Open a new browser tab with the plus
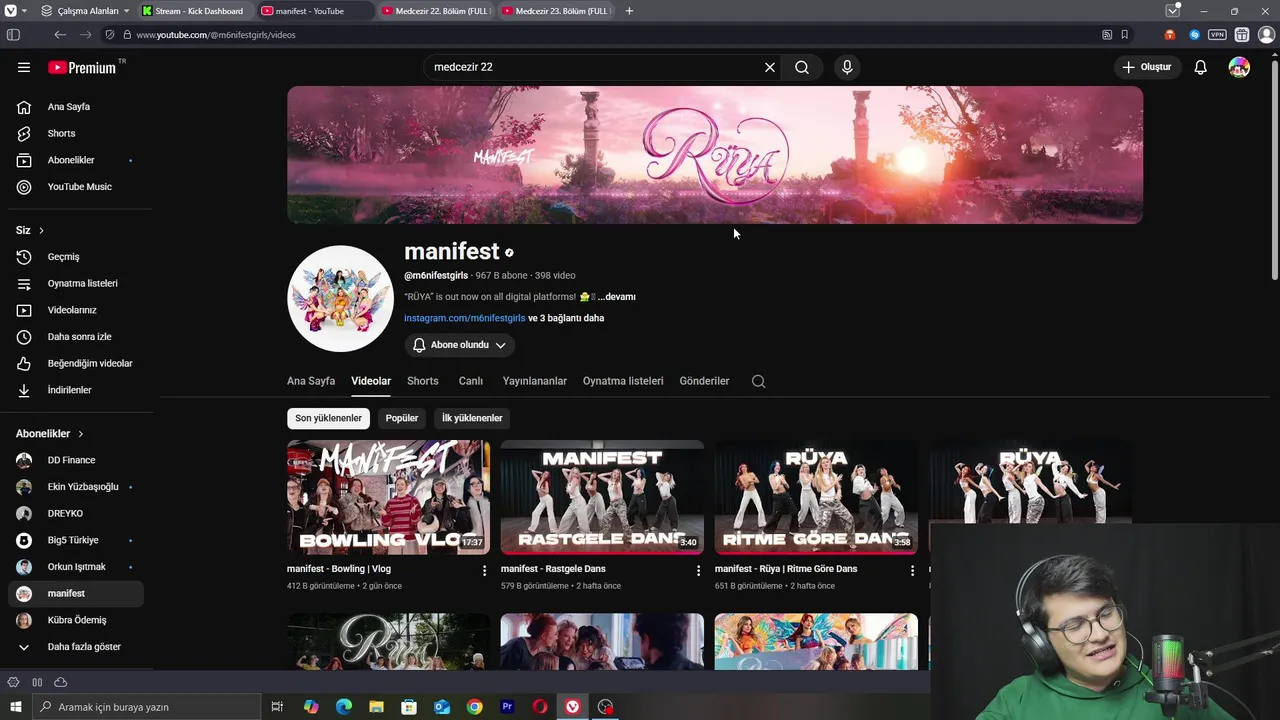 tap(629, 11)
